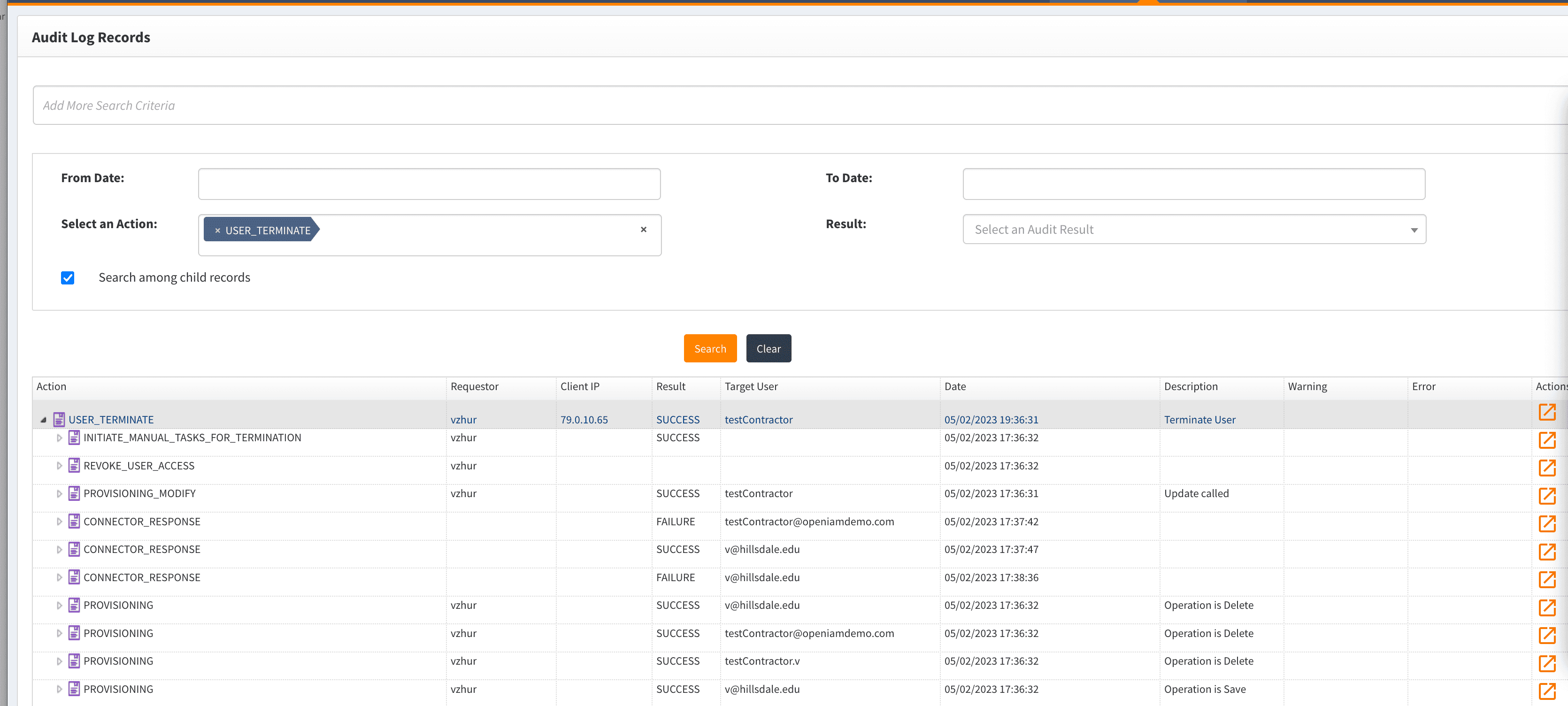Clear all selected actions with the x
The width and height of the screenshot is (1568, 706).
(x=643, y=230)
